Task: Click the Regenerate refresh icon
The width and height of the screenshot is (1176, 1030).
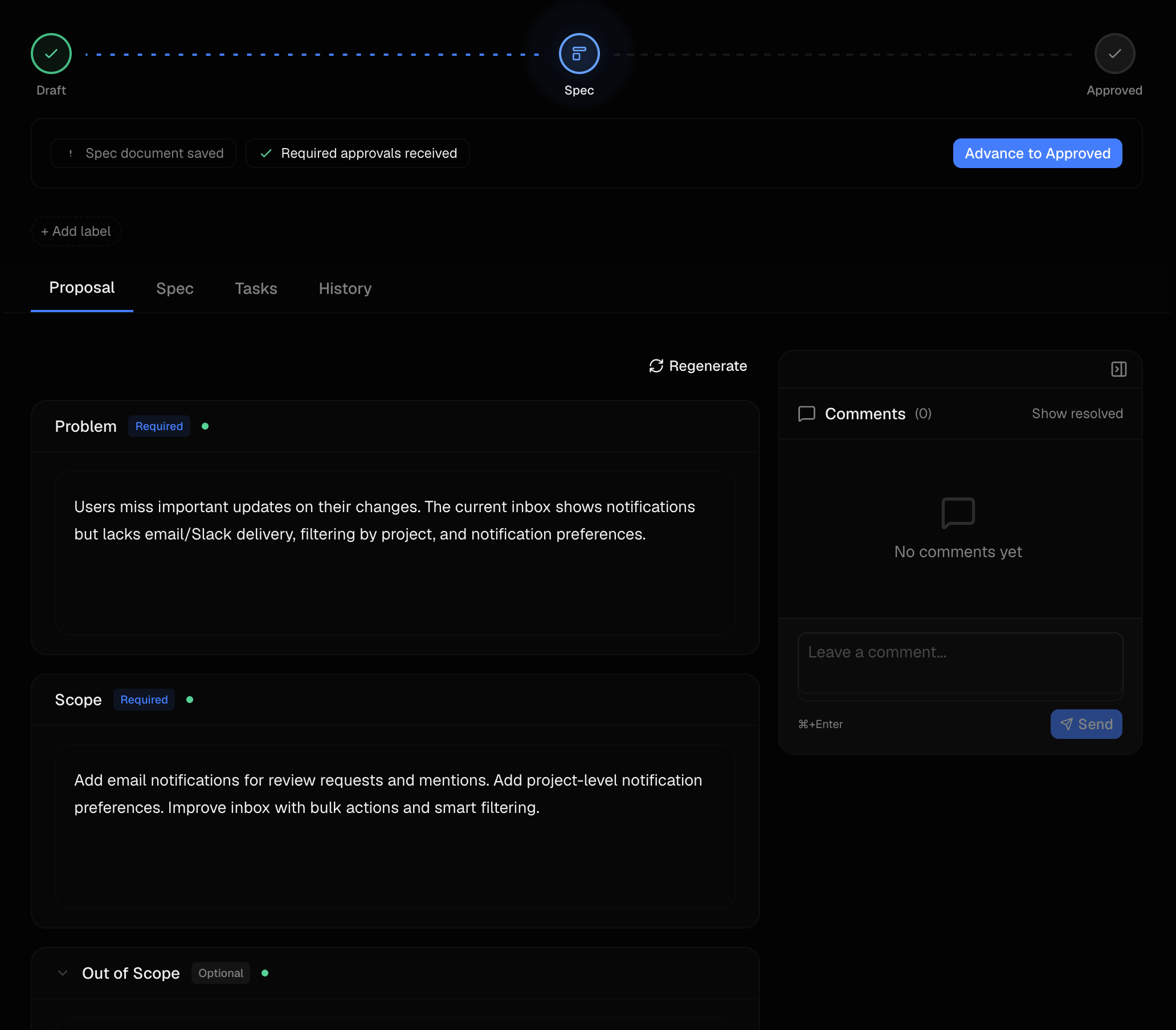Action: pos(656,366)
